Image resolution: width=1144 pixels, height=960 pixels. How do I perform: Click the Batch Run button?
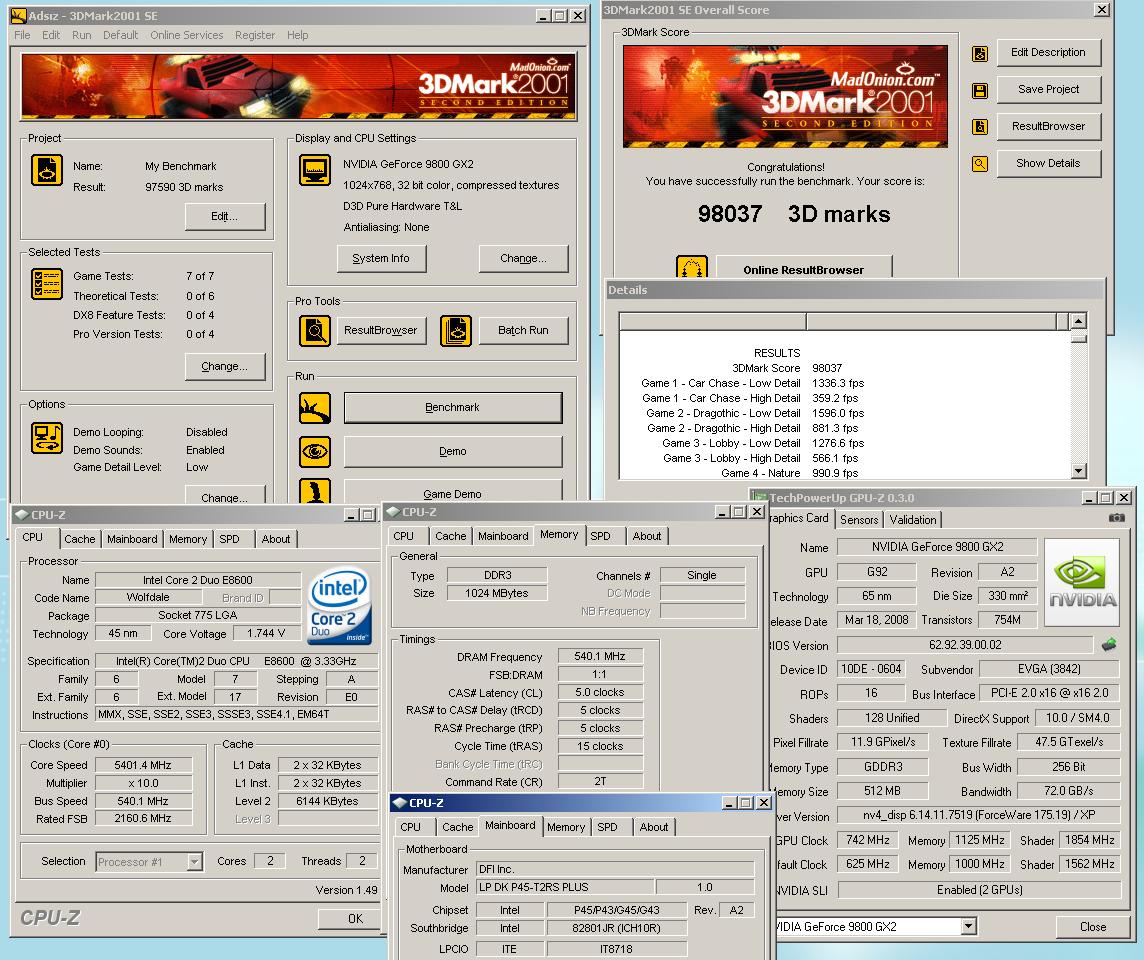click(x=523, y=330)
